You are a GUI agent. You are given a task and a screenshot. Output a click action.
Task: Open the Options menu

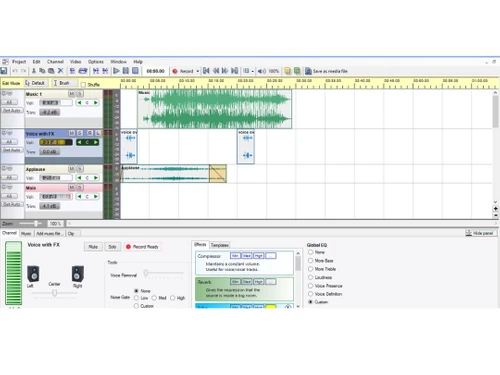click(96, 62)
